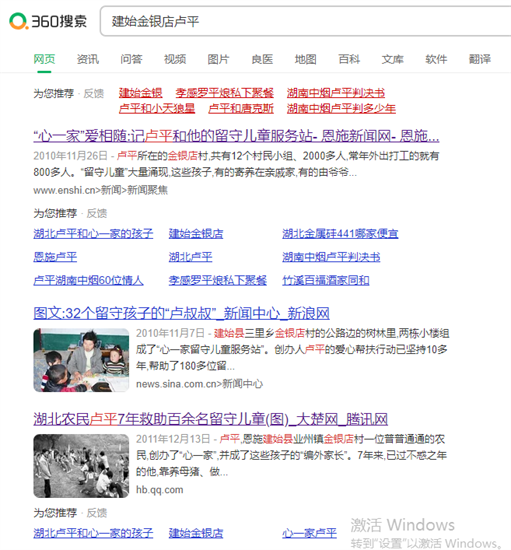The height and width of the screenshot is (550, 511).
Task: Open the 文库 tab
Action: tap(392, 59)
